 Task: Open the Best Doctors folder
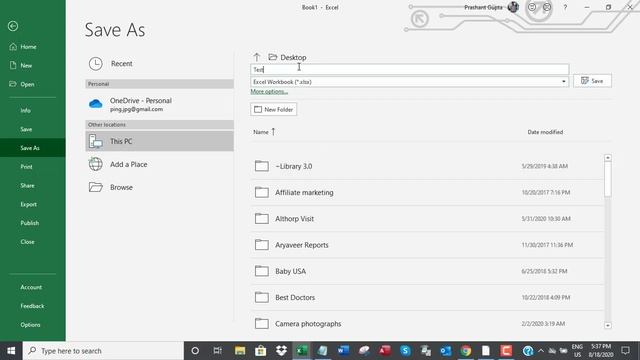[427, 298]
